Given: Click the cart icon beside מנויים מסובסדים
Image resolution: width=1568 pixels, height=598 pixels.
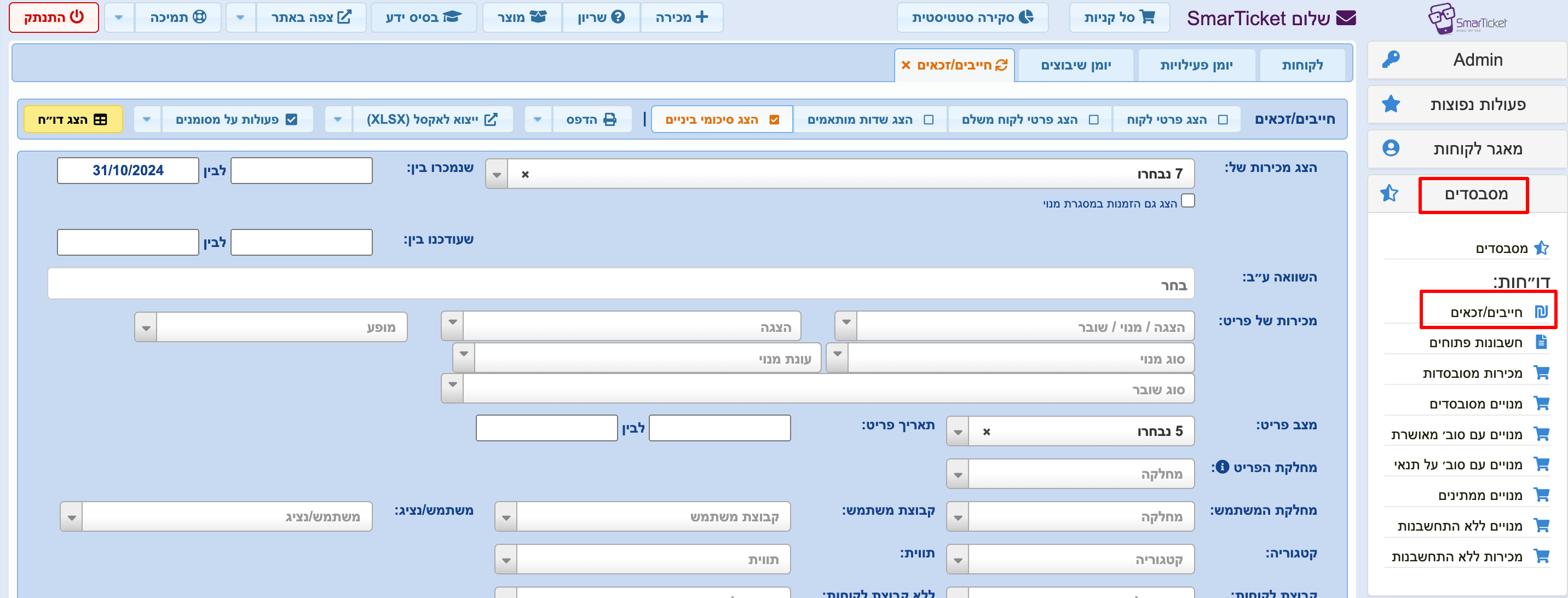Looking at the screenshot, I should point(1541,403).
